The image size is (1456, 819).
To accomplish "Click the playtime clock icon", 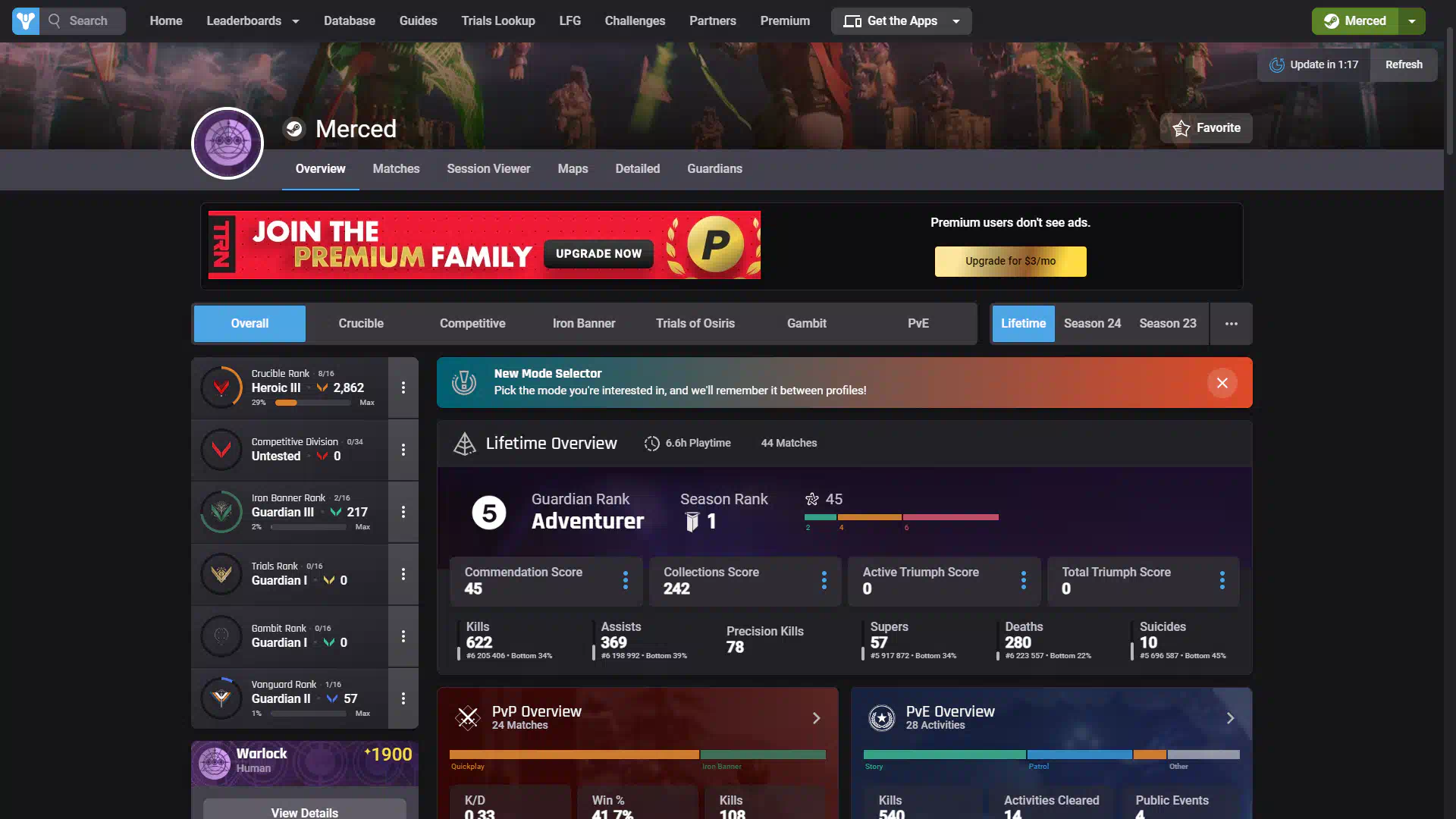I will click(652, 444).
